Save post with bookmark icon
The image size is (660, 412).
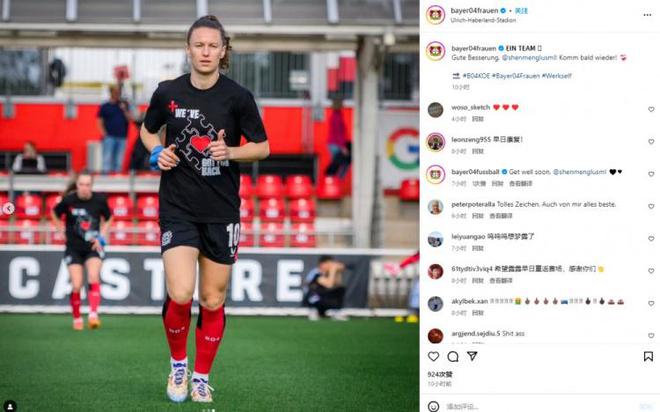click(x=648, y=356)
